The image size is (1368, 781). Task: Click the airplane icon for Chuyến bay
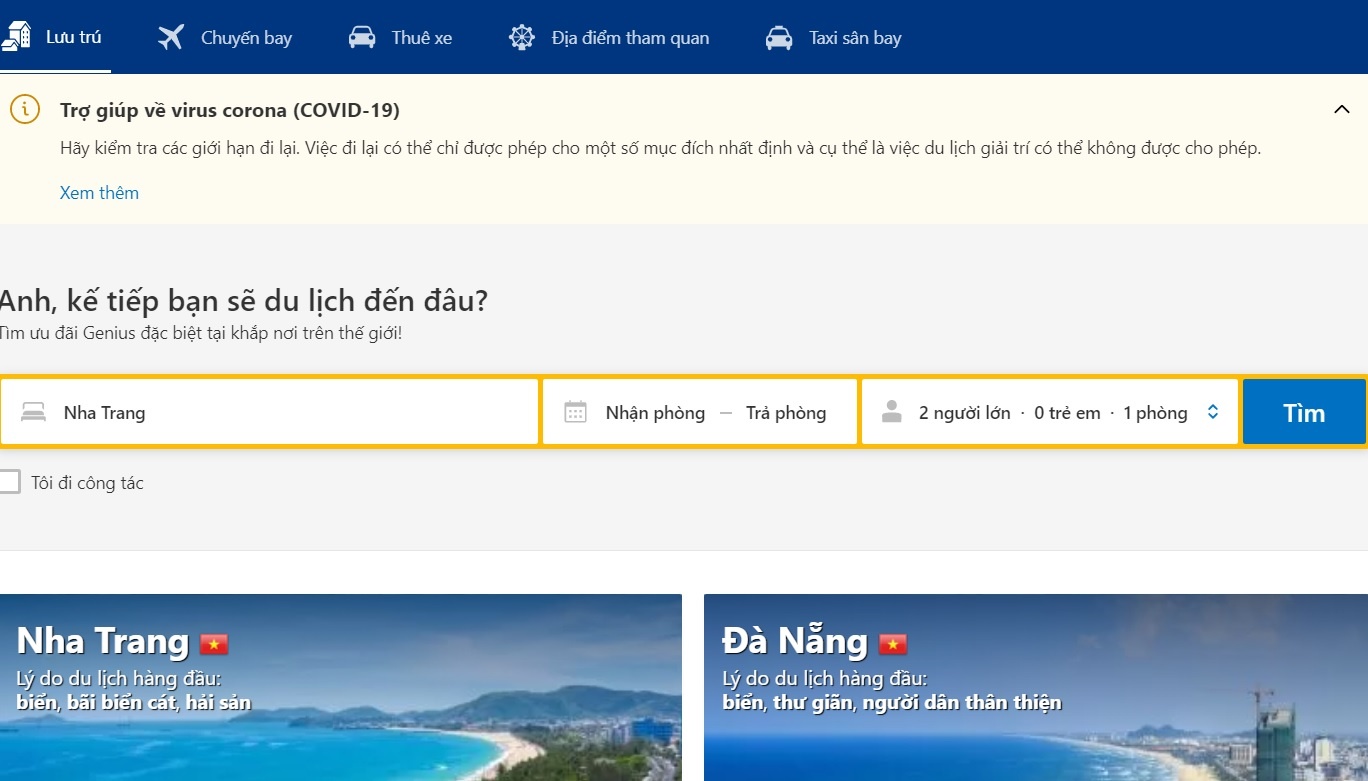[x=168, y=36]
